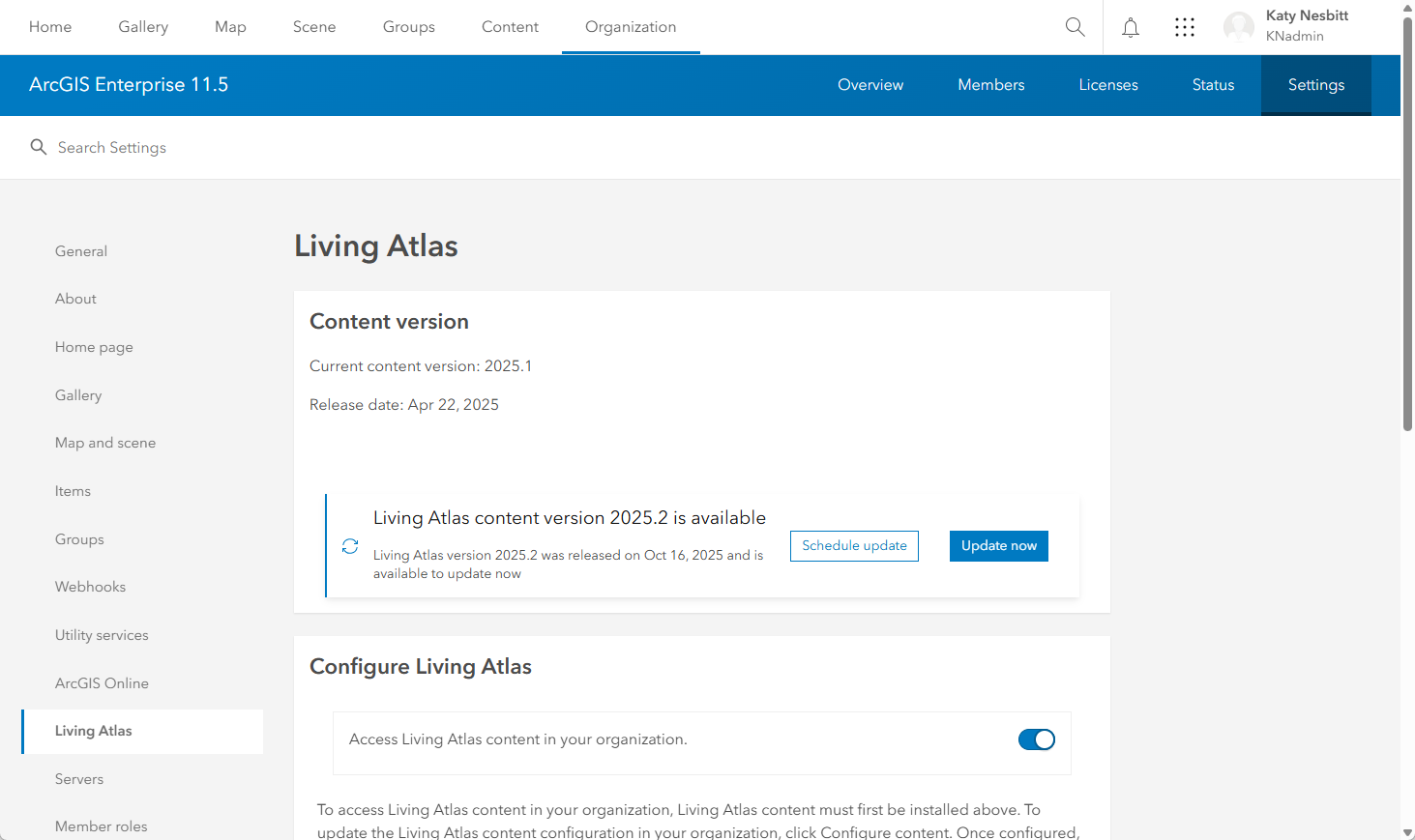Disable Living Atlas content access for the organization
1415x840 pixels.
point(1036,739)
